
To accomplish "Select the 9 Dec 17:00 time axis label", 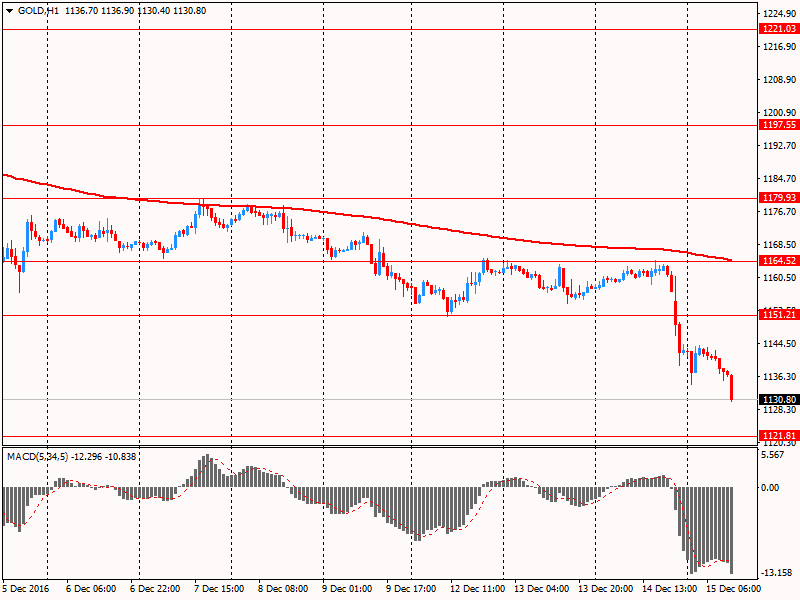I will [411, 588].
